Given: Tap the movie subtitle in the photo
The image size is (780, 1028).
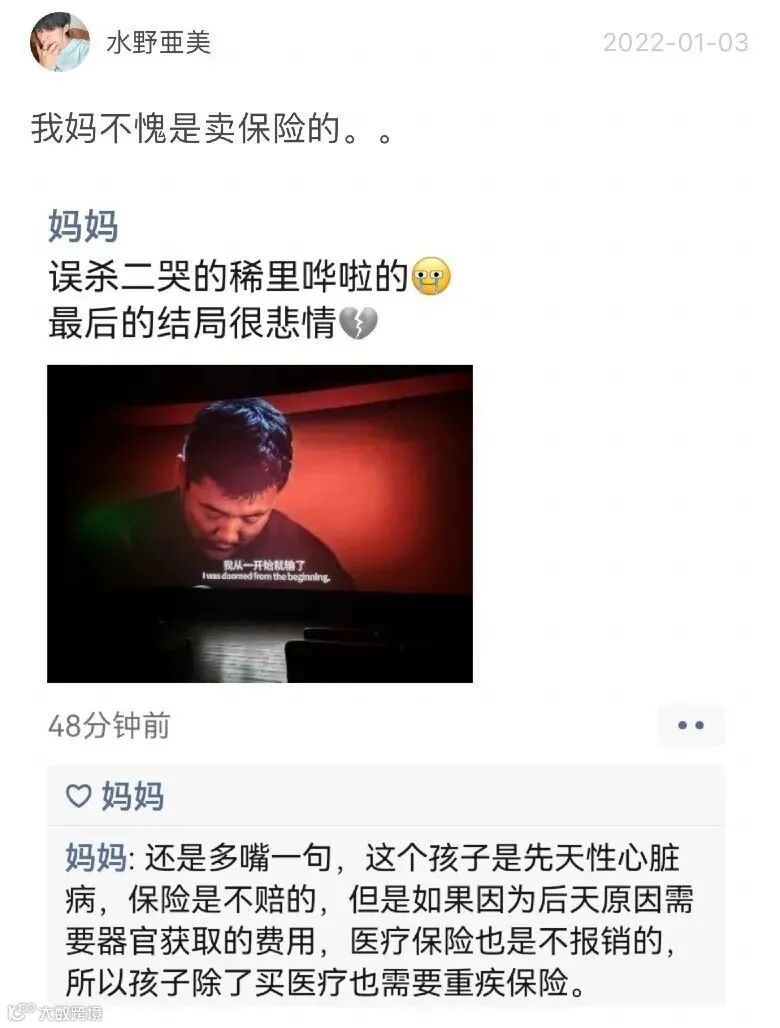Looking at the screenshot, I should pyautogui.click(x=265, y=570).
